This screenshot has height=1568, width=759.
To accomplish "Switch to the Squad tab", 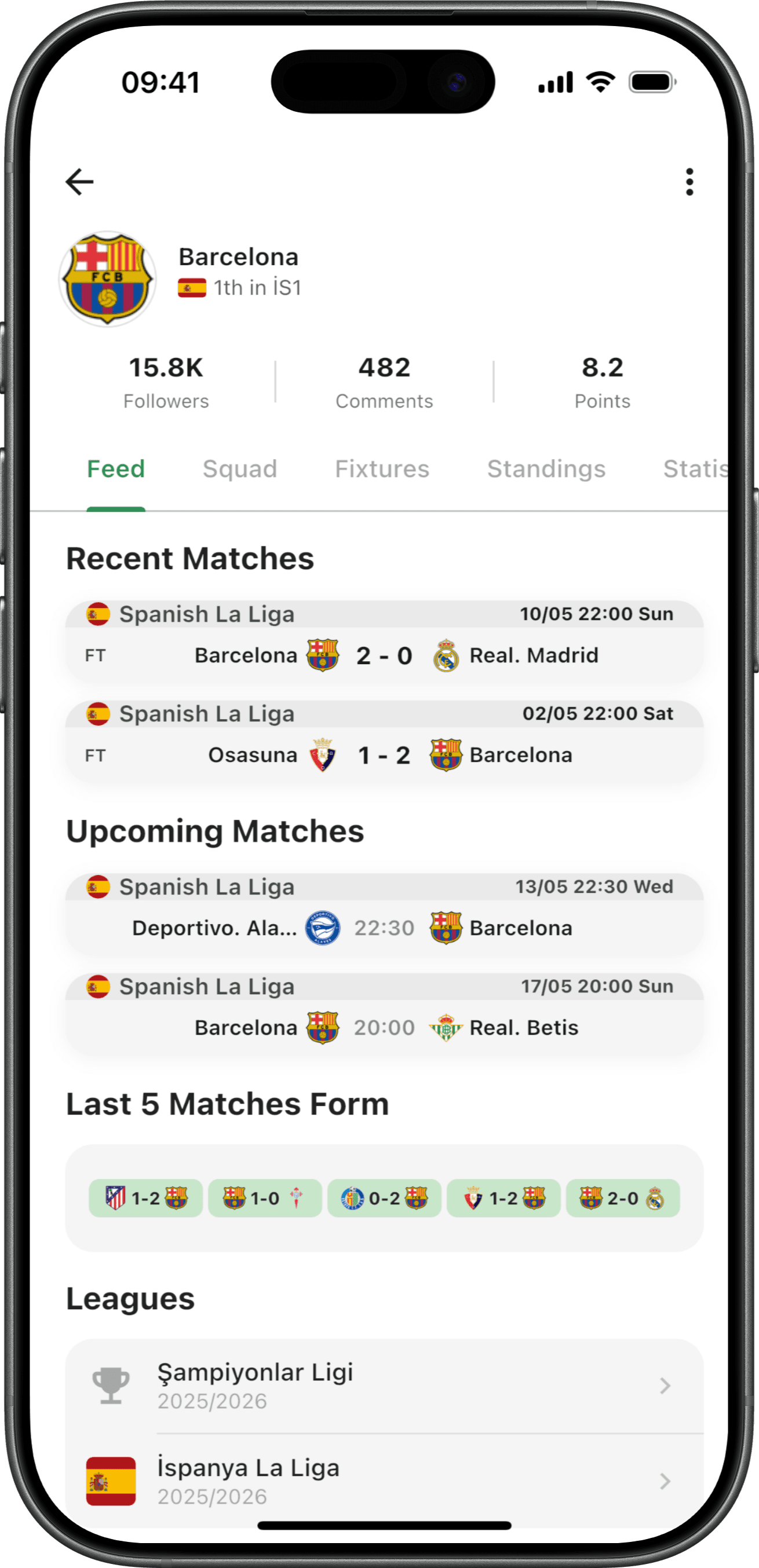I will coord(239,468).
